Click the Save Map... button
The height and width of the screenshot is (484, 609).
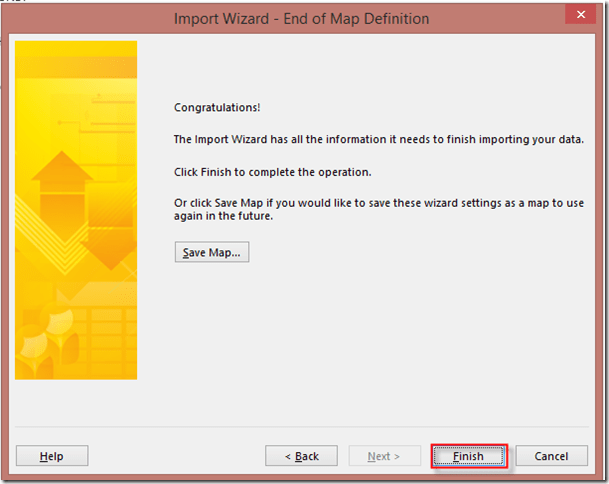211,252
